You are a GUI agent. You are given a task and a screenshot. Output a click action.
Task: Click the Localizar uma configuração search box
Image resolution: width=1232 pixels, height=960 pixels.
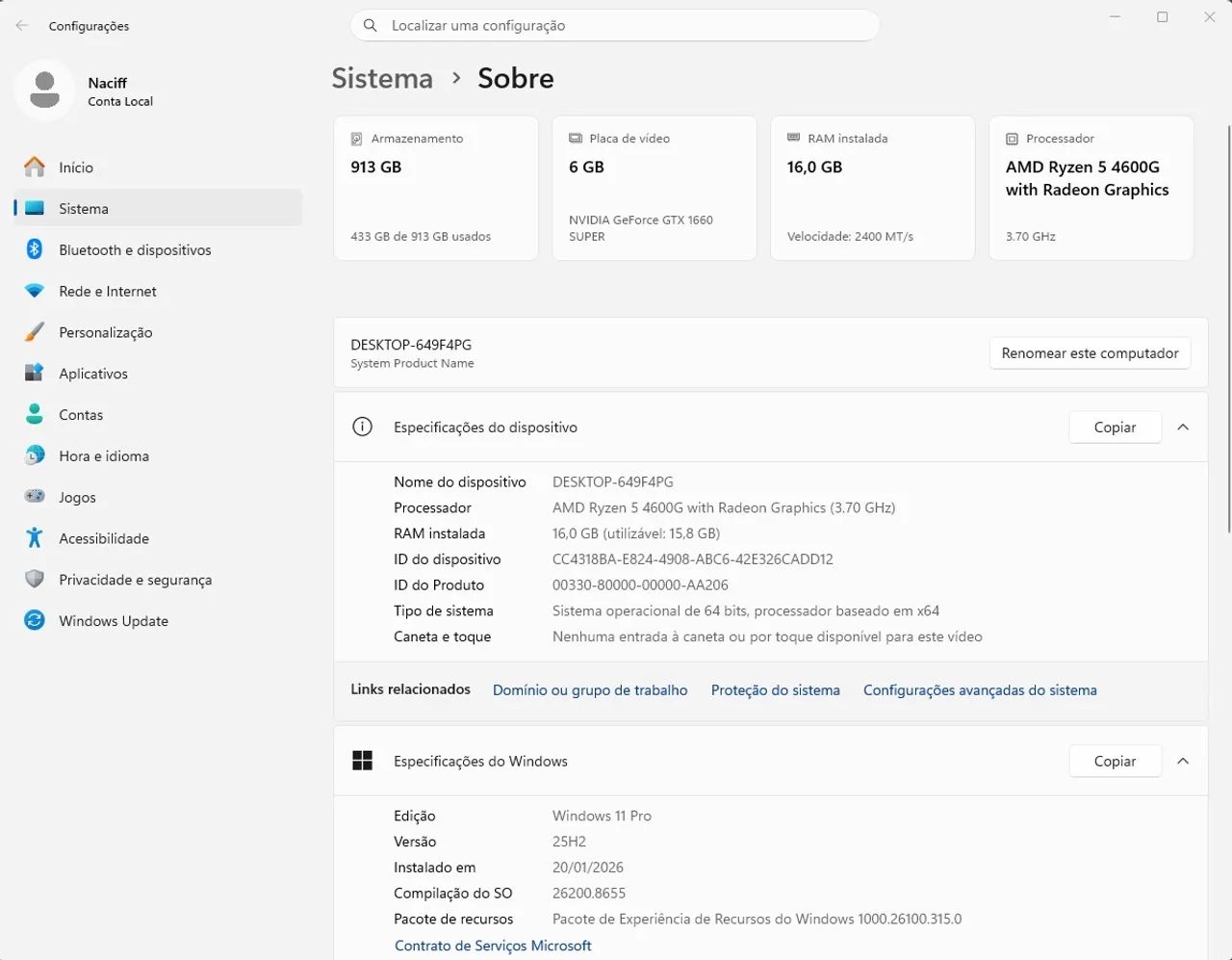[x=615, y=26]
